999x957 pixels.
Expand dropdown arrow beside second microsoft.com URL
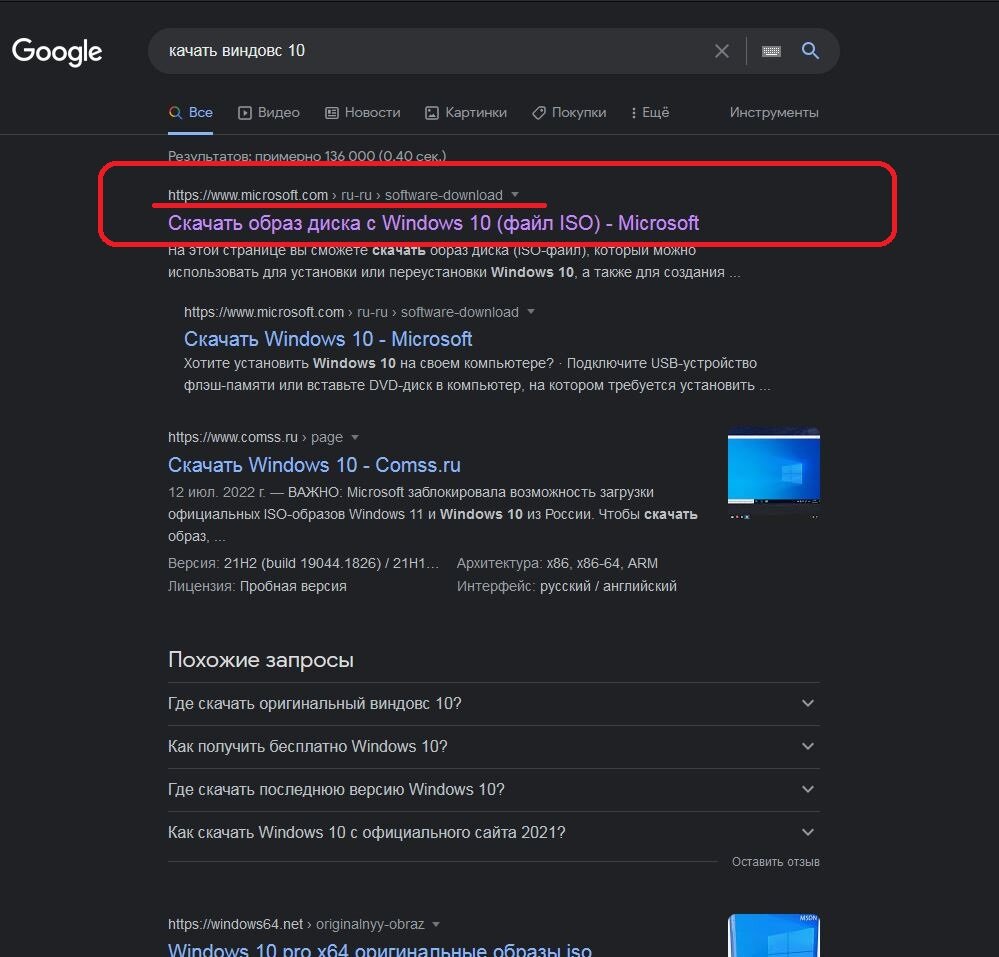coord(531,312)
